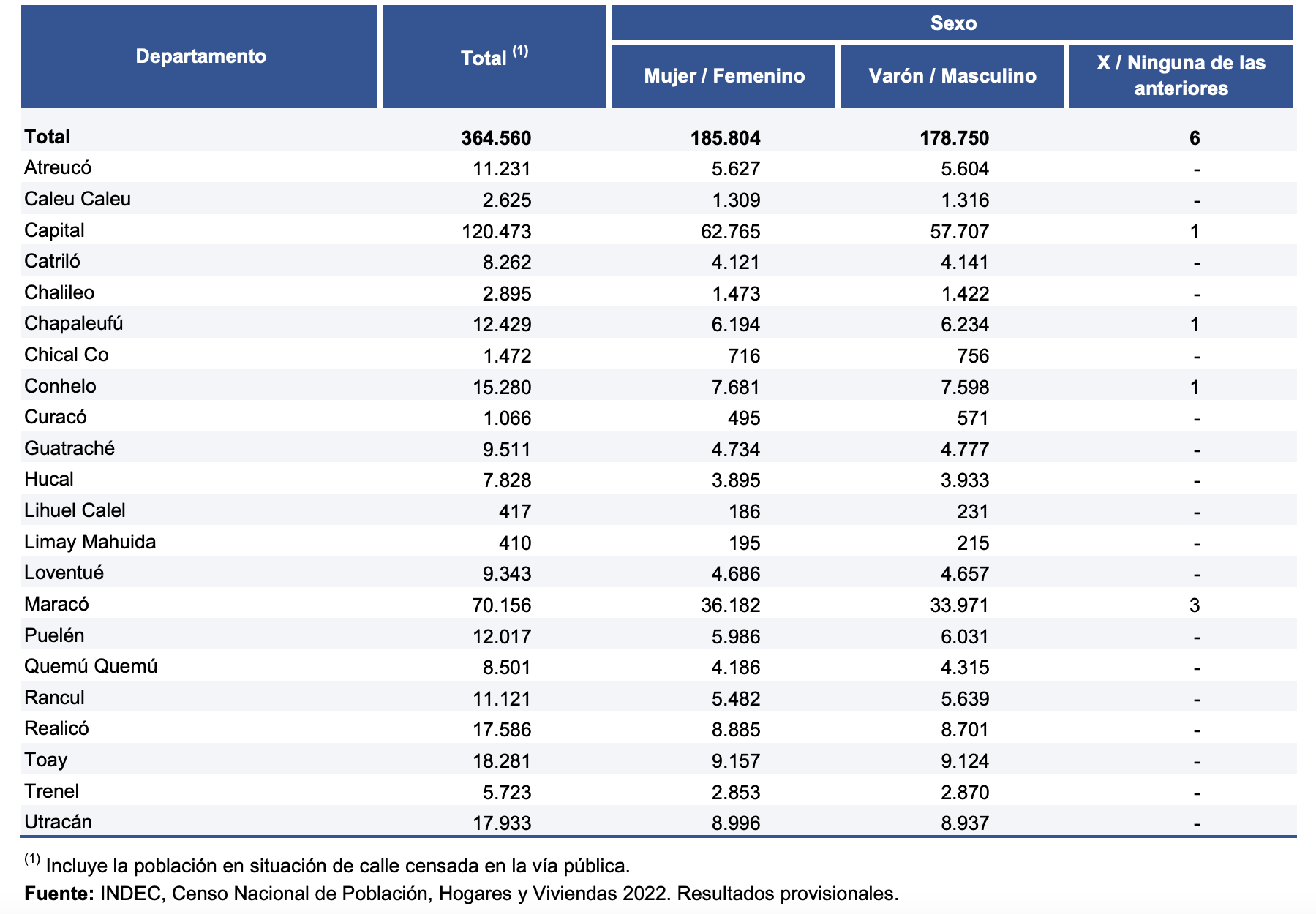Click Capital women value 62.765
The height and width of the screenshot is (914, 1316).
[730, 232]
